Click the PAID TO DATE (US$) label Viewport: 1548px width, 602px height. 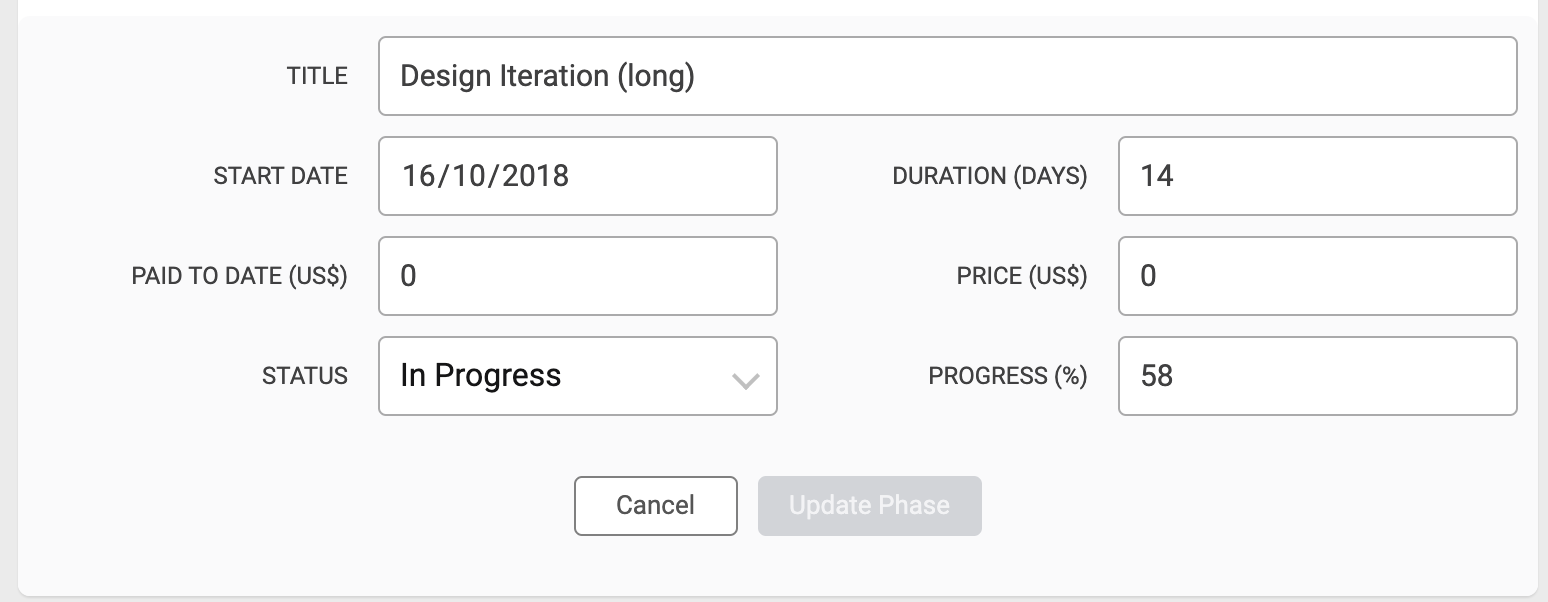239,276
